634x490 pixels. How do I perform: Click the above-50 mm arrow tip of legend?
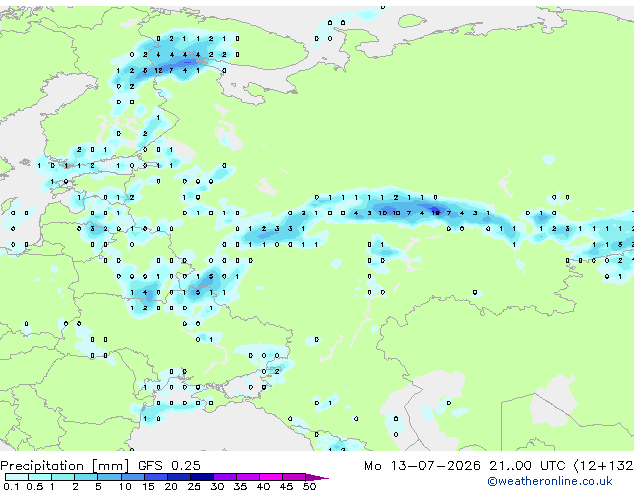(x=317, y=478)
